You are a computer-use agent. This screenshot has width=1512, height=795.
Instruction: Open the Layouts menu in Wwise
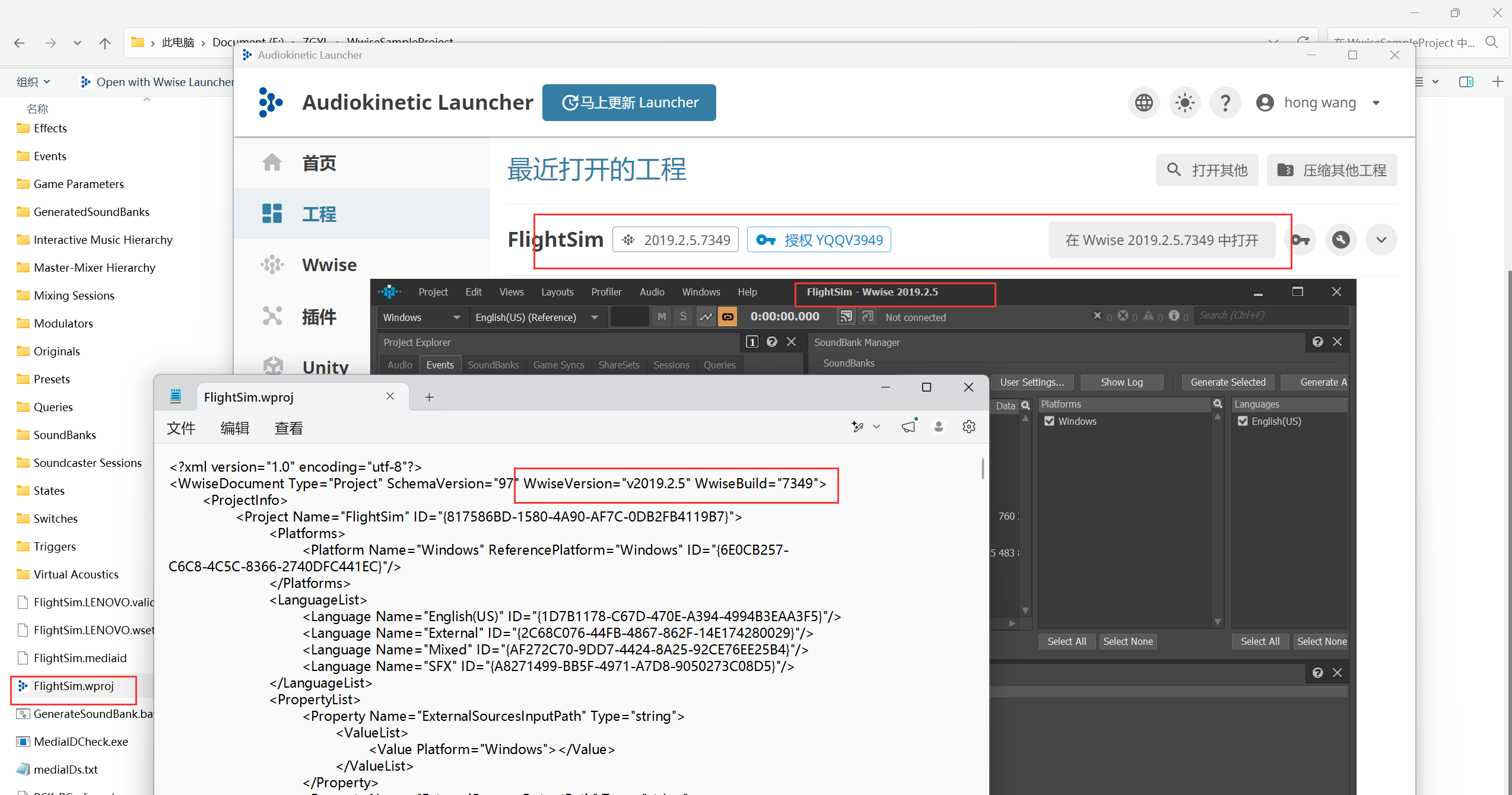557,292
